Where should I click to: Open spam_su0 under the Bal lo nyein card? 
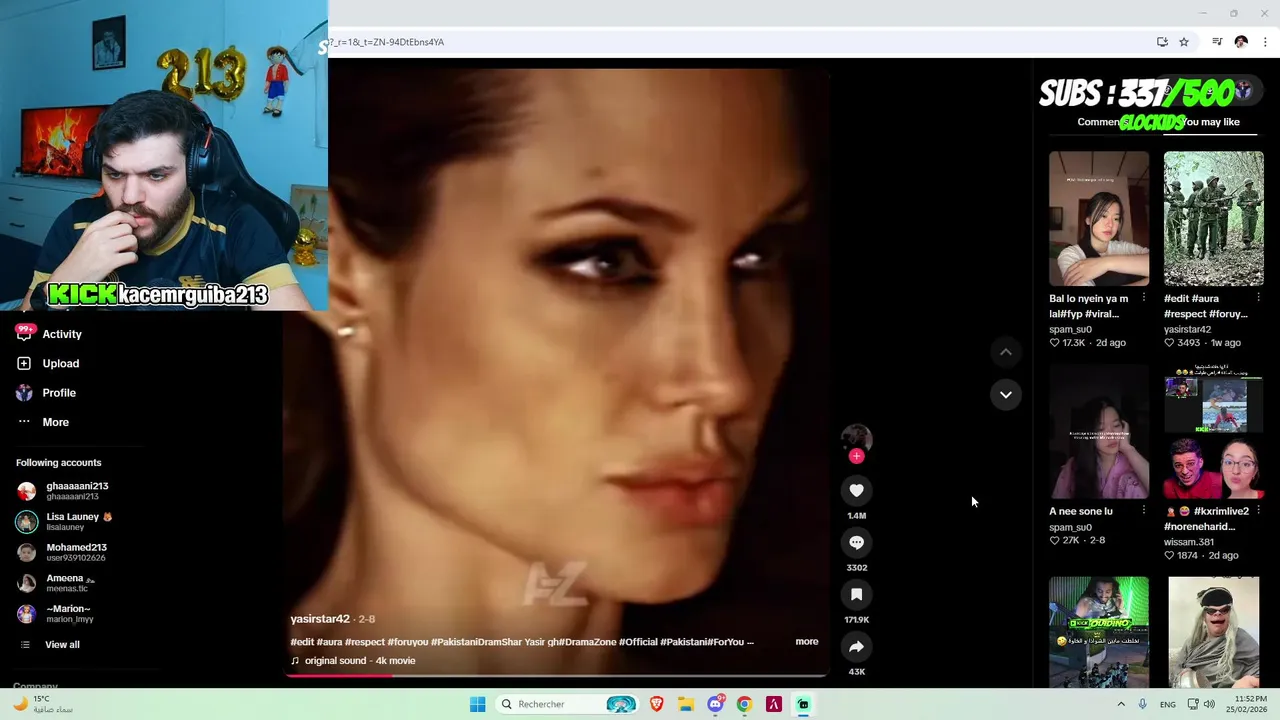click(x=1070, y=329)
